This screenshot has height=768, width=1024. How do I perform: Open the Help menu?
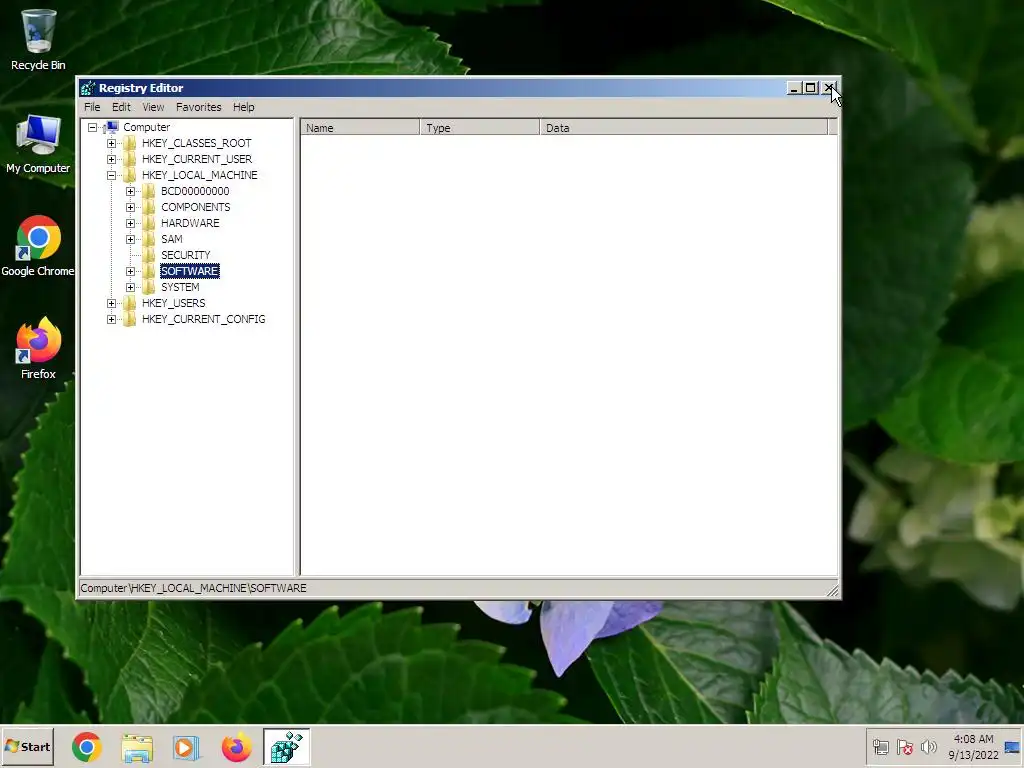[x=244, y=107]
